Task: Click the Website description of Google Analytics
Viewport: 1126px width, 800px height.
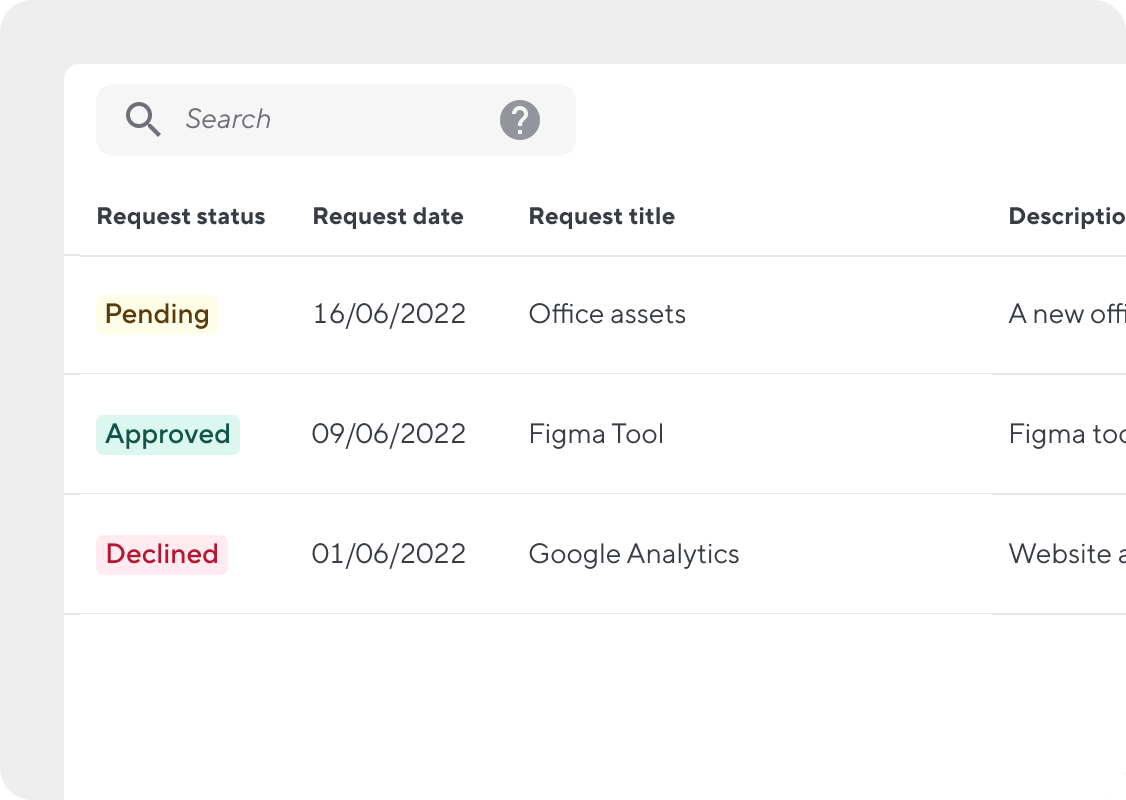Action: point(1065,554)
